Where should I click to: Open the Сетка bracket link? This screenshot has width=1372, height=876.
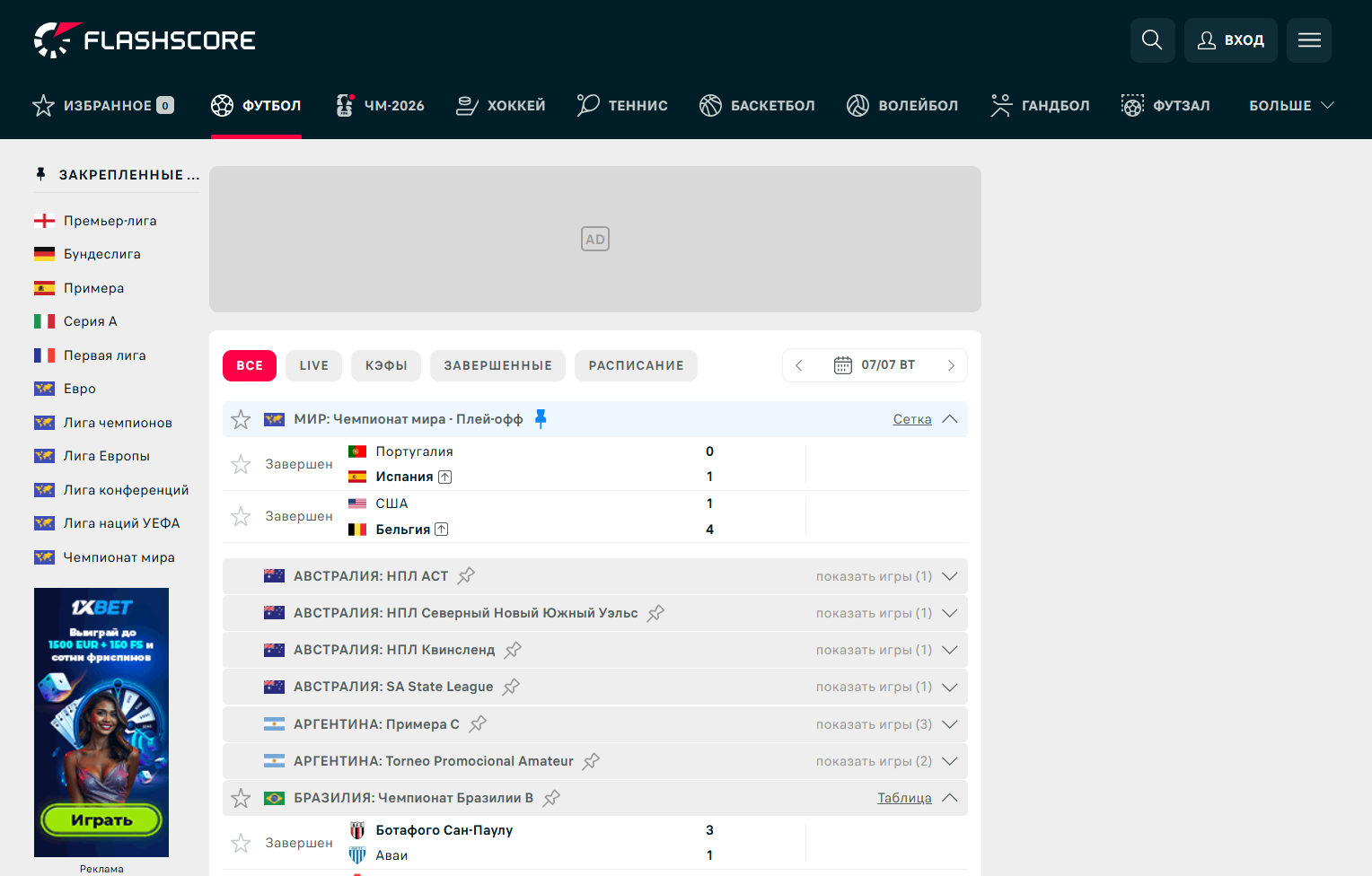click(912, 419)
